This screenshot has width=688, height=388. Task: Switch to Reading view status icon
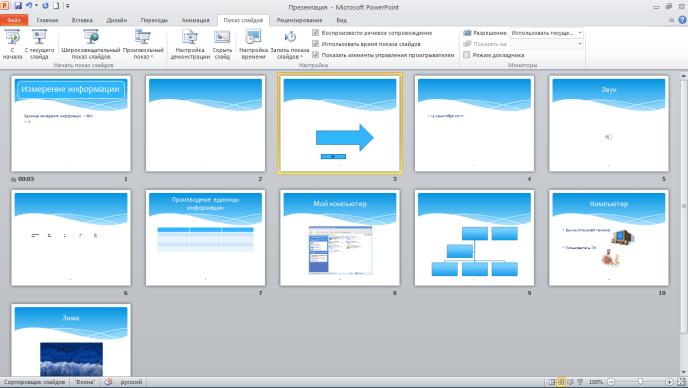[x=570, y=382]
